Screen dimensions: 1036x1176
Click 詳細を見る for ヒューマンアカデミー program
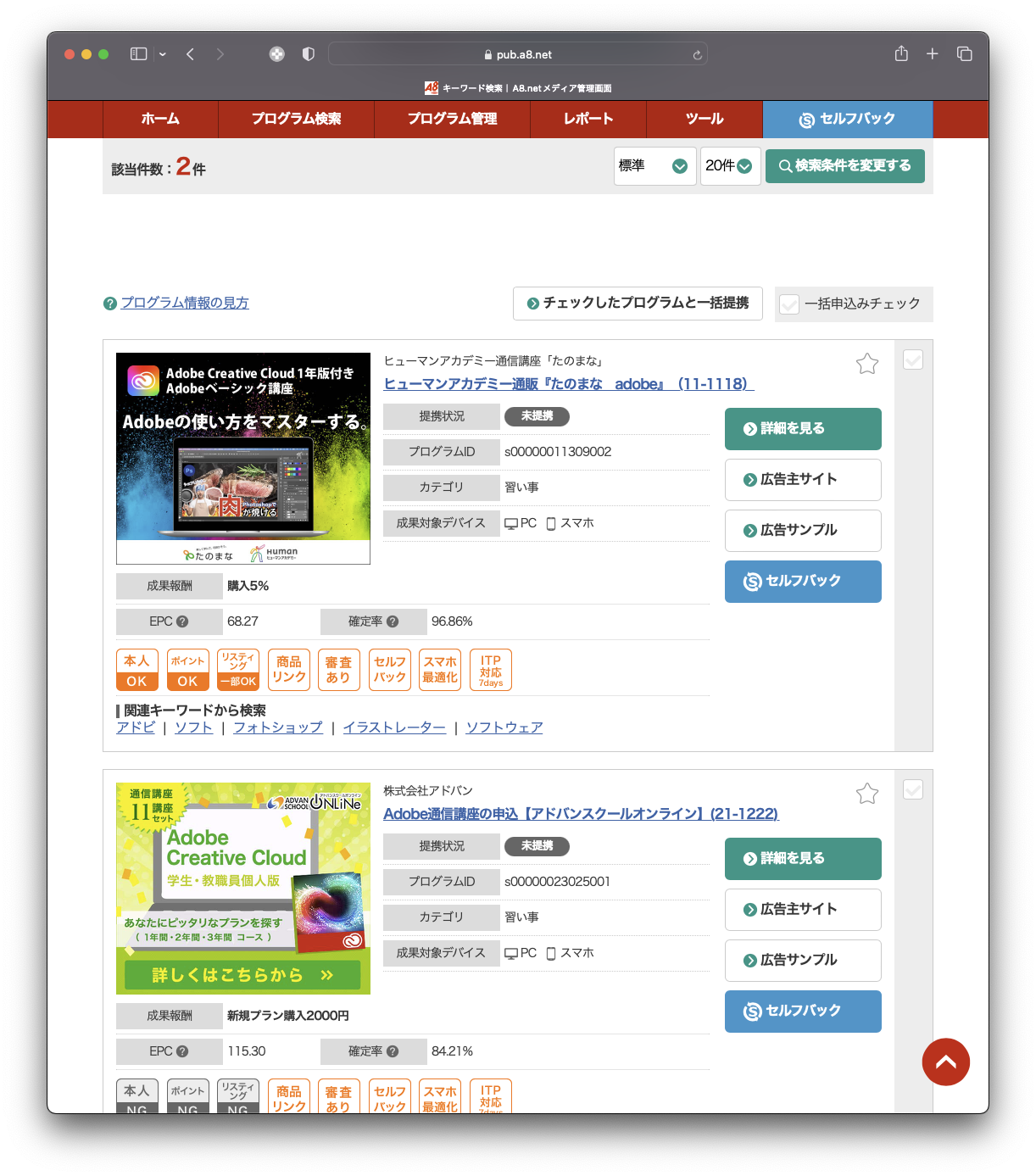[803, 429]
